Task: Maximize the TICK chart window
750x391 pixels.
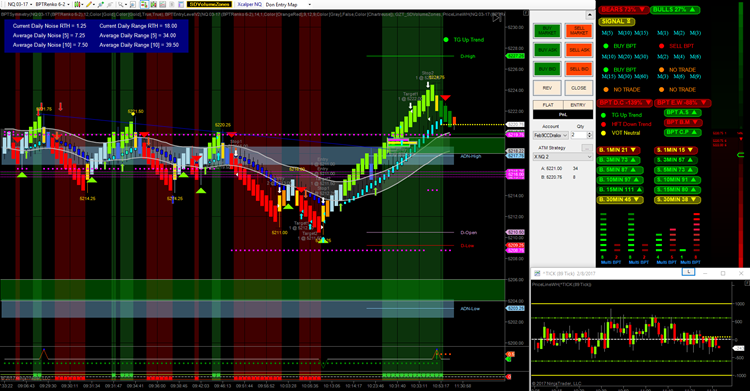Action: [723, 273]
